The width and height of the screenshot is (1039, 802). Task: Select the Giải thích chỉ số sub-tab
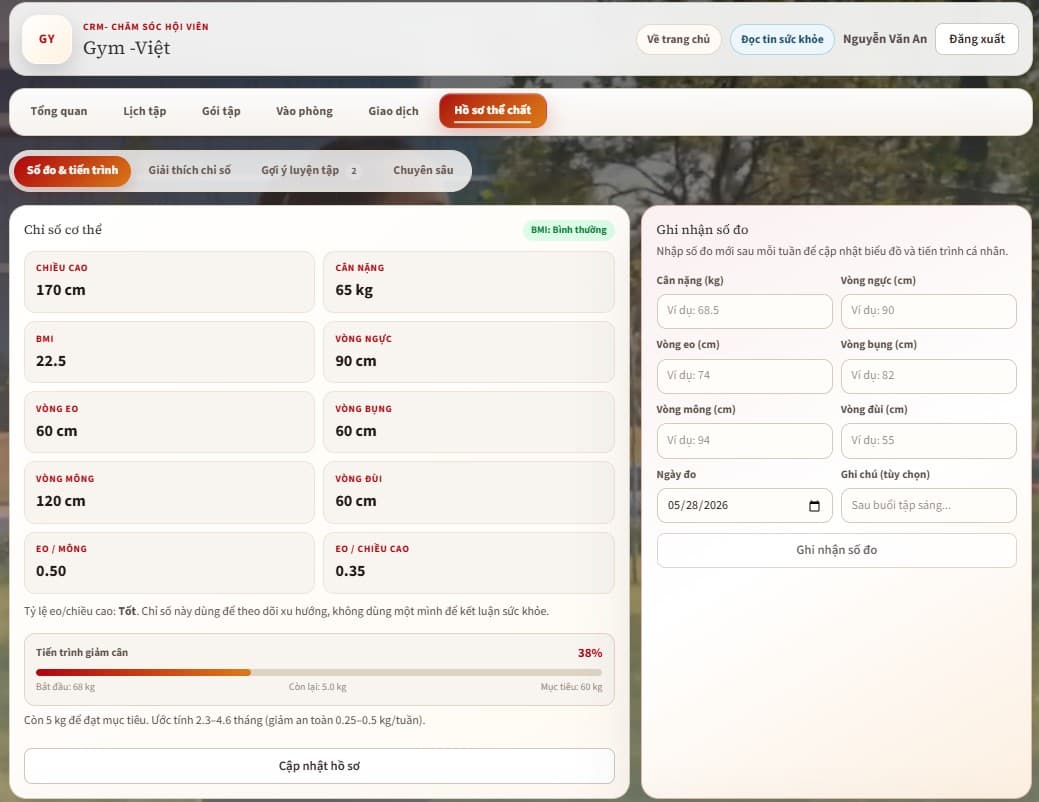point(190,170)
